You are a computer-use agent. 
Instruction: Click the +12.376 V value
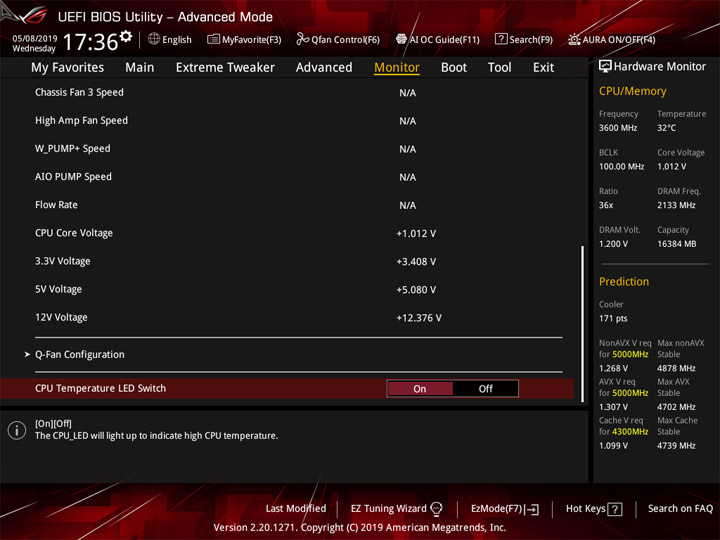(419, 318)
